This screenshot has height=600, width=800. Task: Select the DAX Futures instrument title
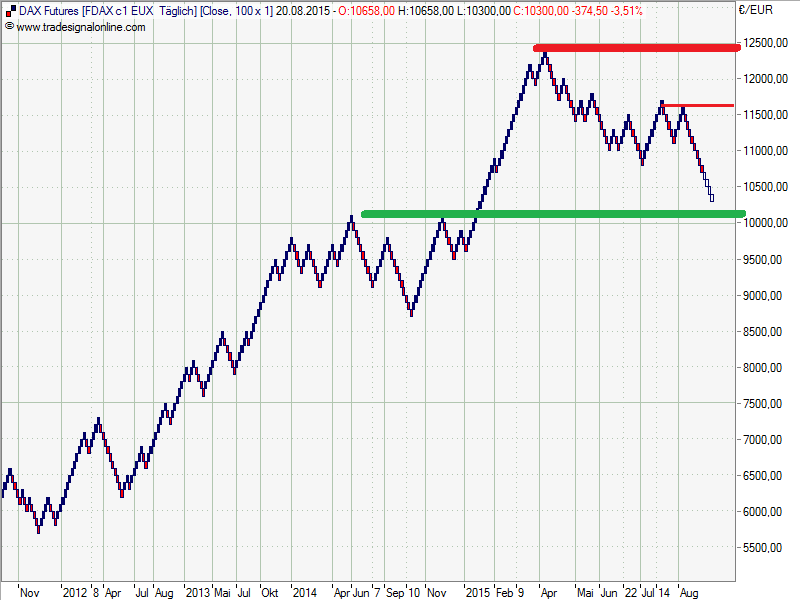(x=49, y=11)
